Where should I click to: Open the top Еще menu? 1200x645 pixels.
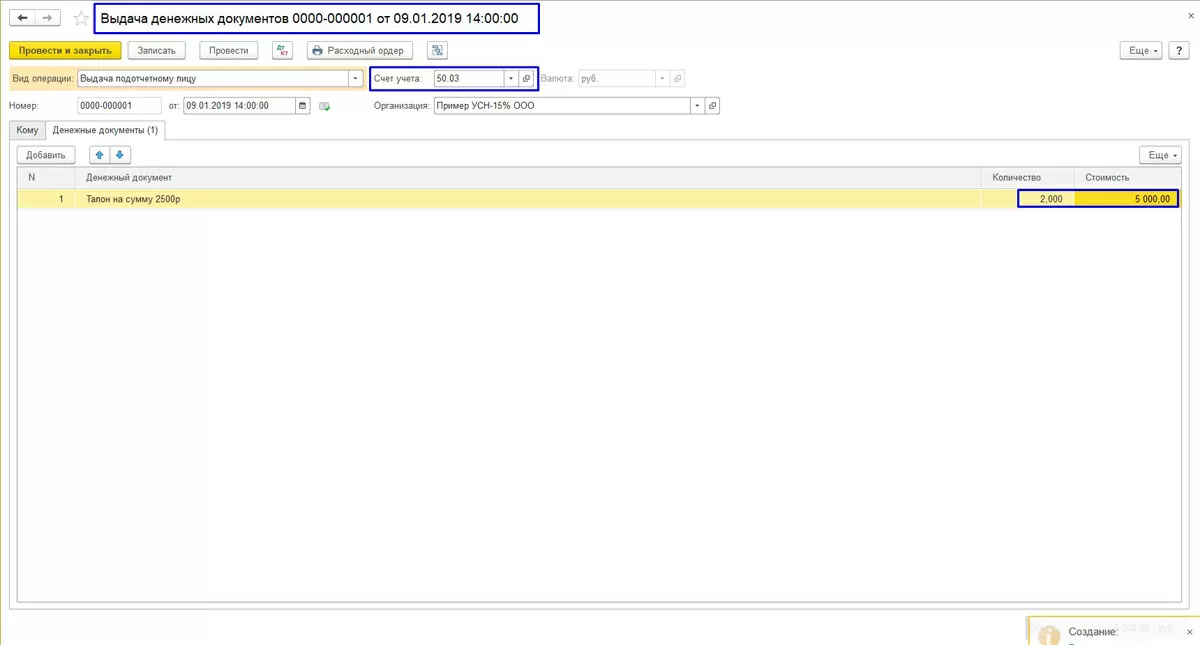tap(1141, 50)
